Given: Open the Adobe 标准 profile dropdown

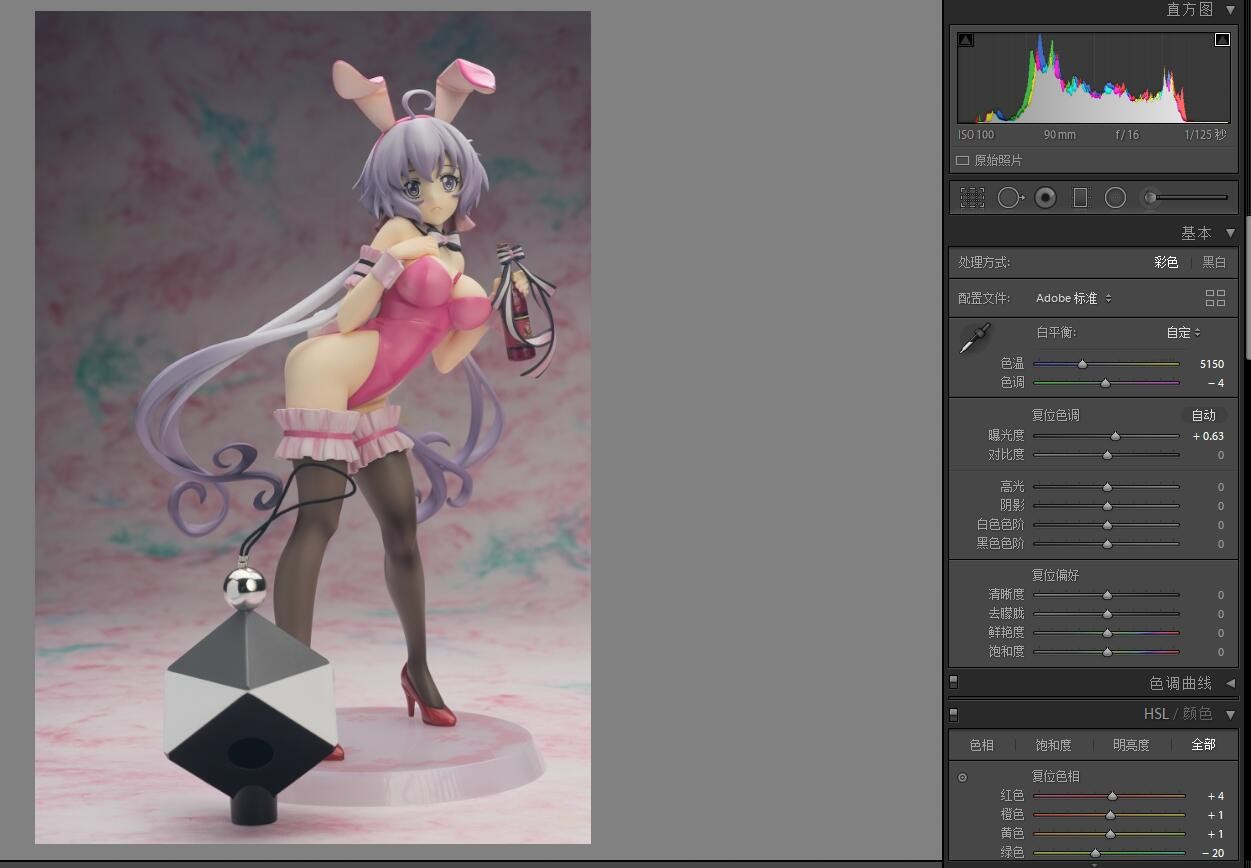Looking at the screenshot, I should (1073, 298).
